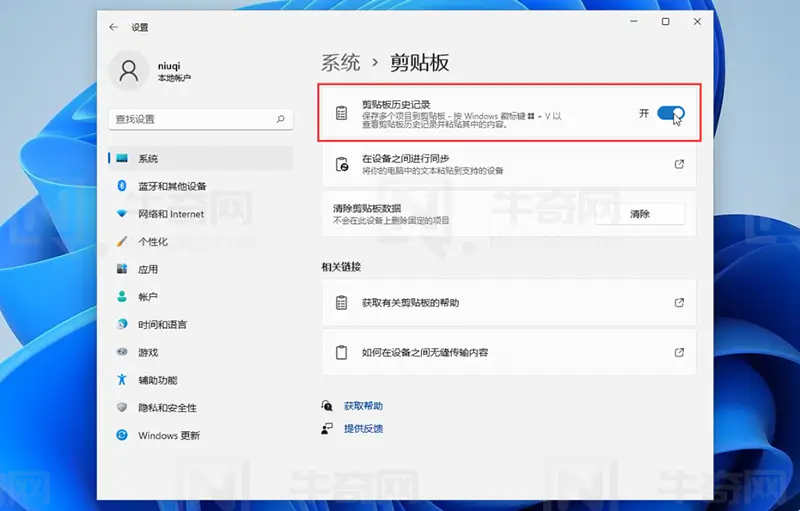Click the 获取帮助 link
The height and width of the screenshot is (511, 800).
point(363,406)
